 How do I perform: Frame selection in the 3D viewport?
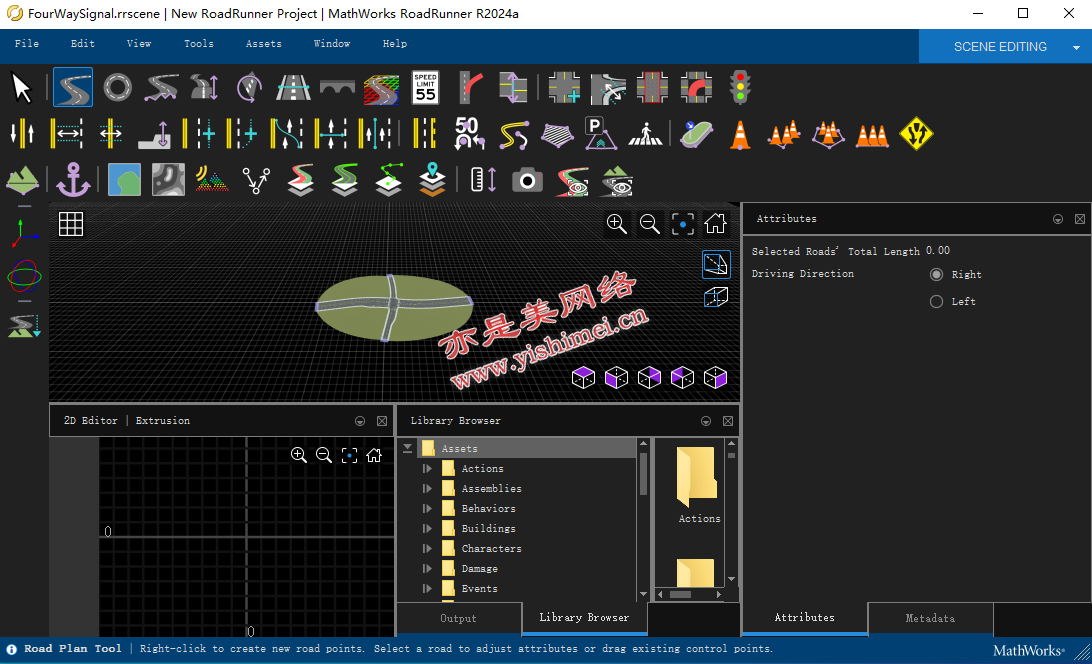(x=682, y=224)
